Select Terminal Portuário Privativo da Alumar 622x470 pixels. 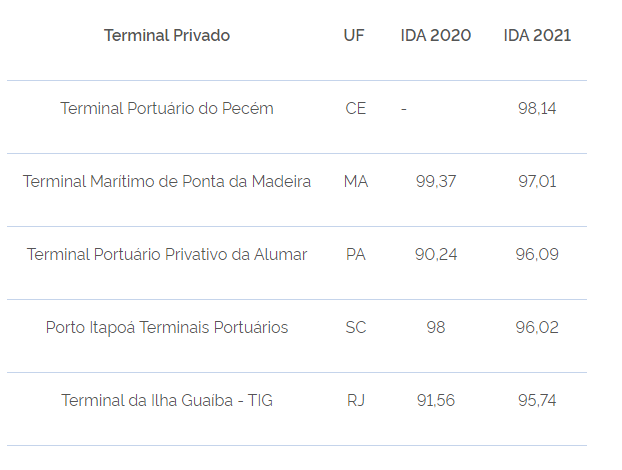click(x=167, y=254)
